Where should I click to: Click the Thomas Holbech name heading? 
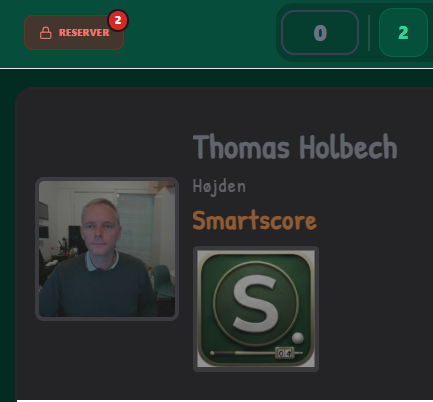click(x=295, y=147)
